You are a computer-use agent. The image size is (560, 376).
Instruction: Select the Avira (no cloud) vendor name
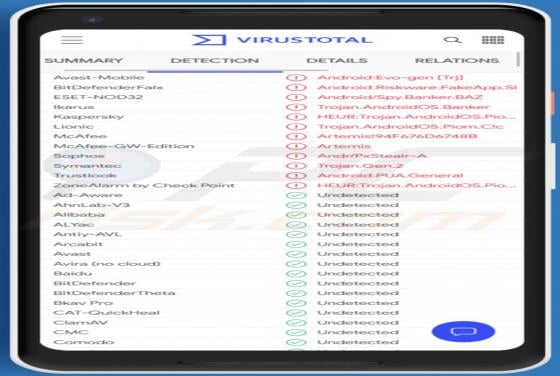(x=107, y=264)
